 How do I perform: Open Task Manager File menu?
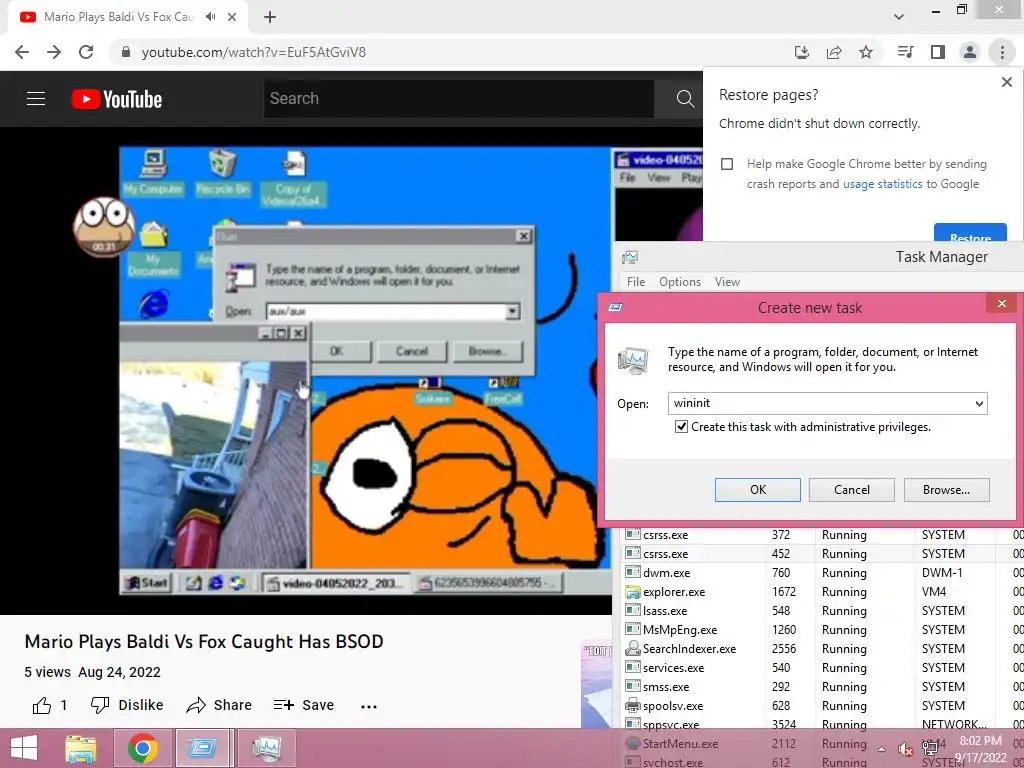635,281
